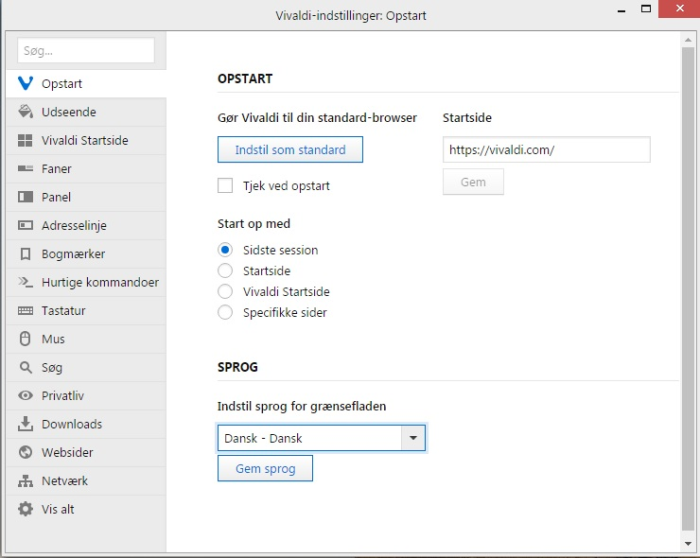The image size is (700, 558).
Task: Enable the Tjek ved opstart checkbox
Action: point(225,185)
